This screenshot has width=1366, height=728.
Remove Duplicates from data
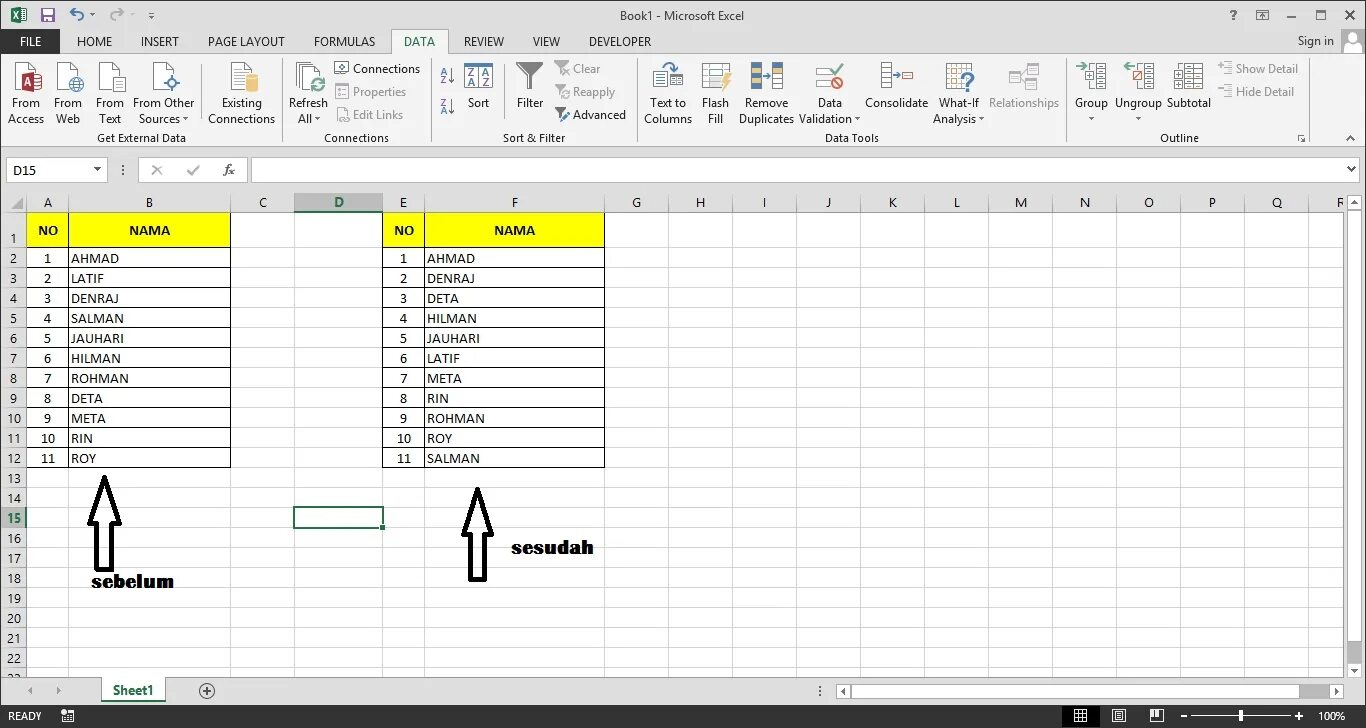(x=766, y=93)
